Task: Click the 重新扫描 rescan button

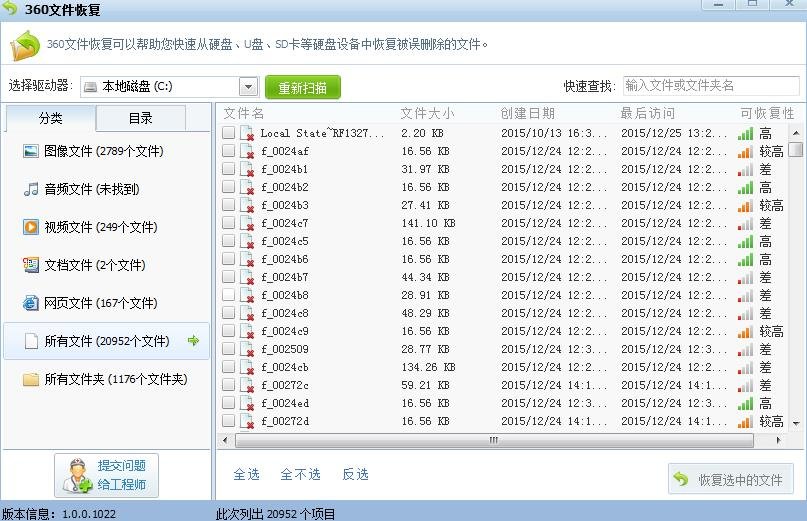Action: [303, 88]
